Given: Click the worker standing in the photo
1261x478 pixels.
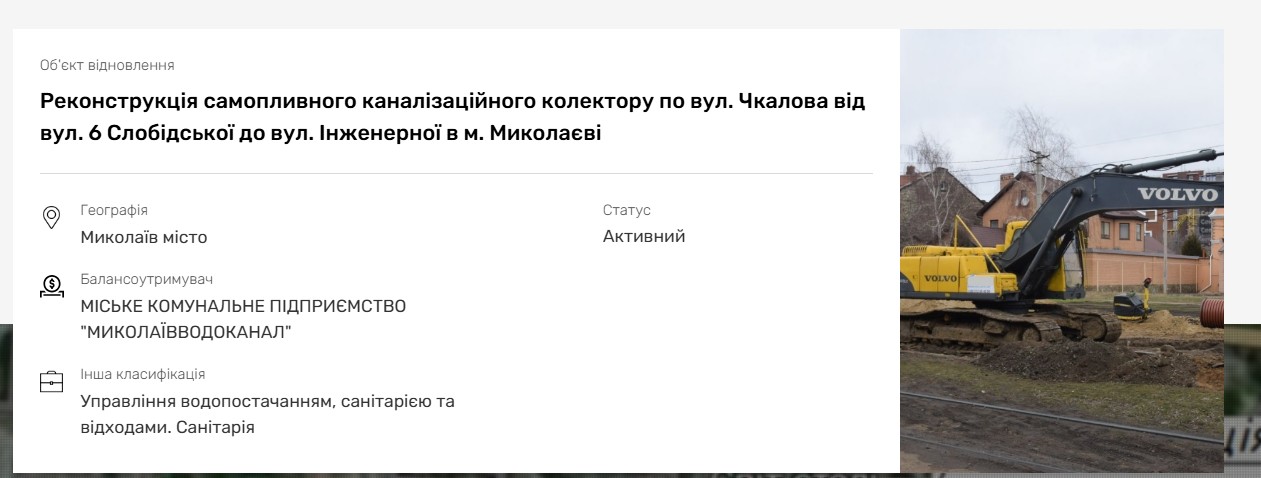Looking at the screenshot, I should 1146,293.
